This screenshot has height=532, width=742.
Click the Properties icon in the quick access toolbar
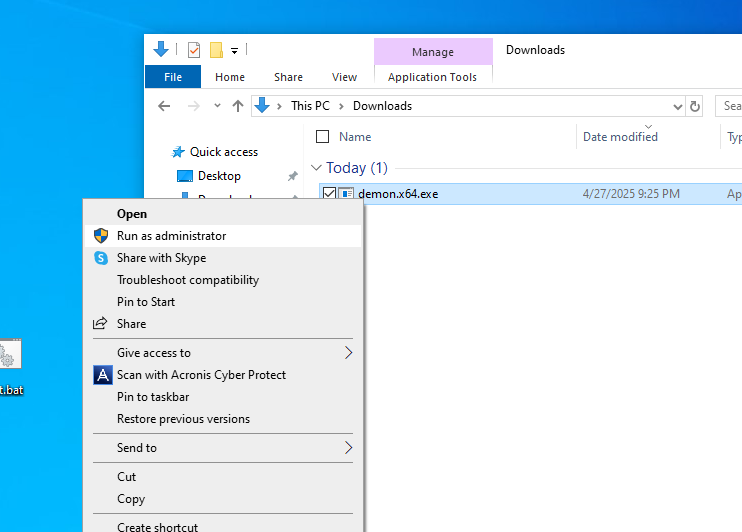tap(194, 50)
